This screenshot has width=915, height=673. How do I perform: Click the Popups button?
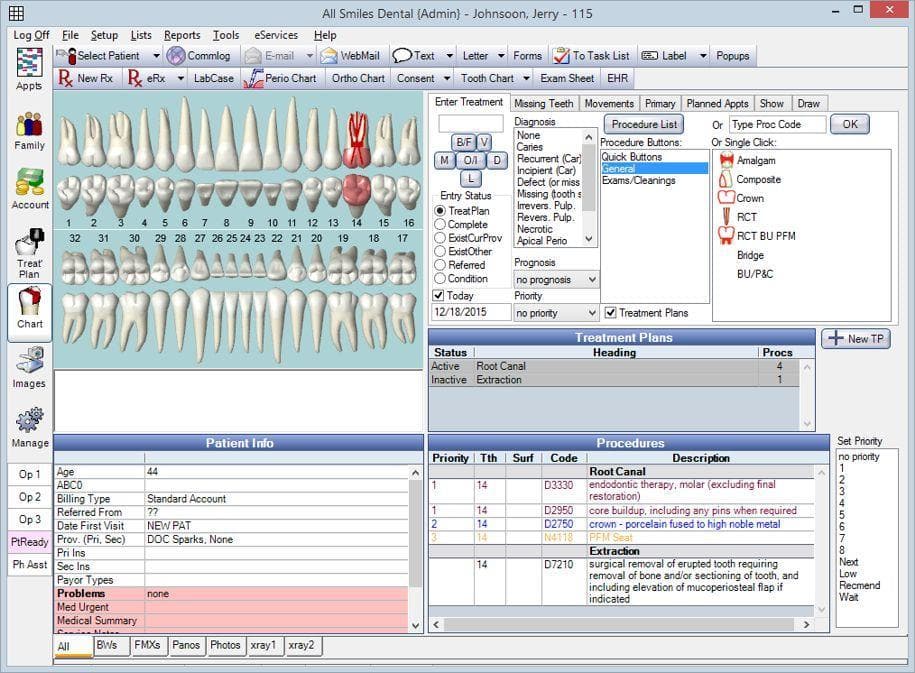point(732,55)
